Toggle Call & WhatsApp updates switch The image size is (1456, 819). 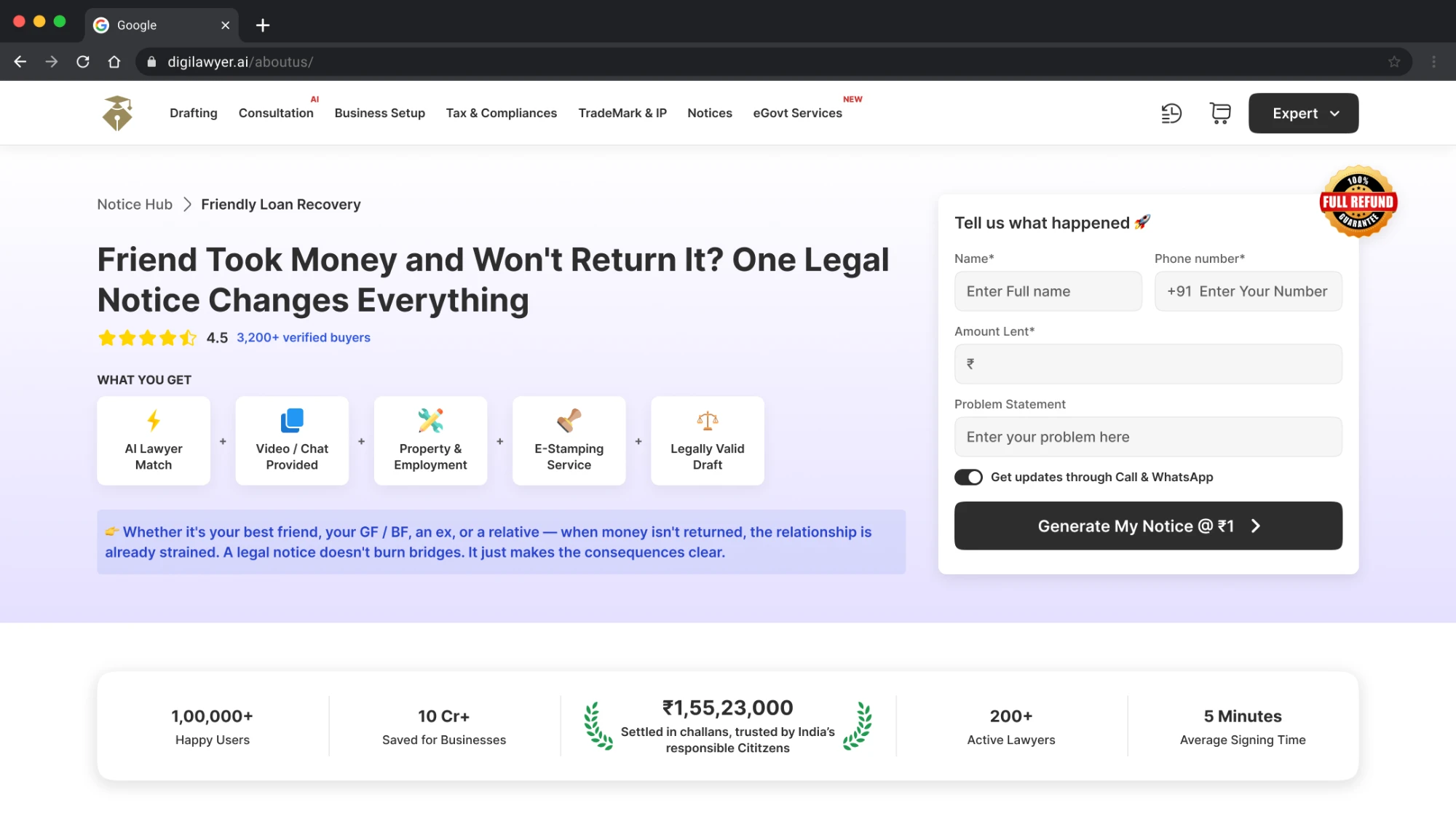[968, 477]
